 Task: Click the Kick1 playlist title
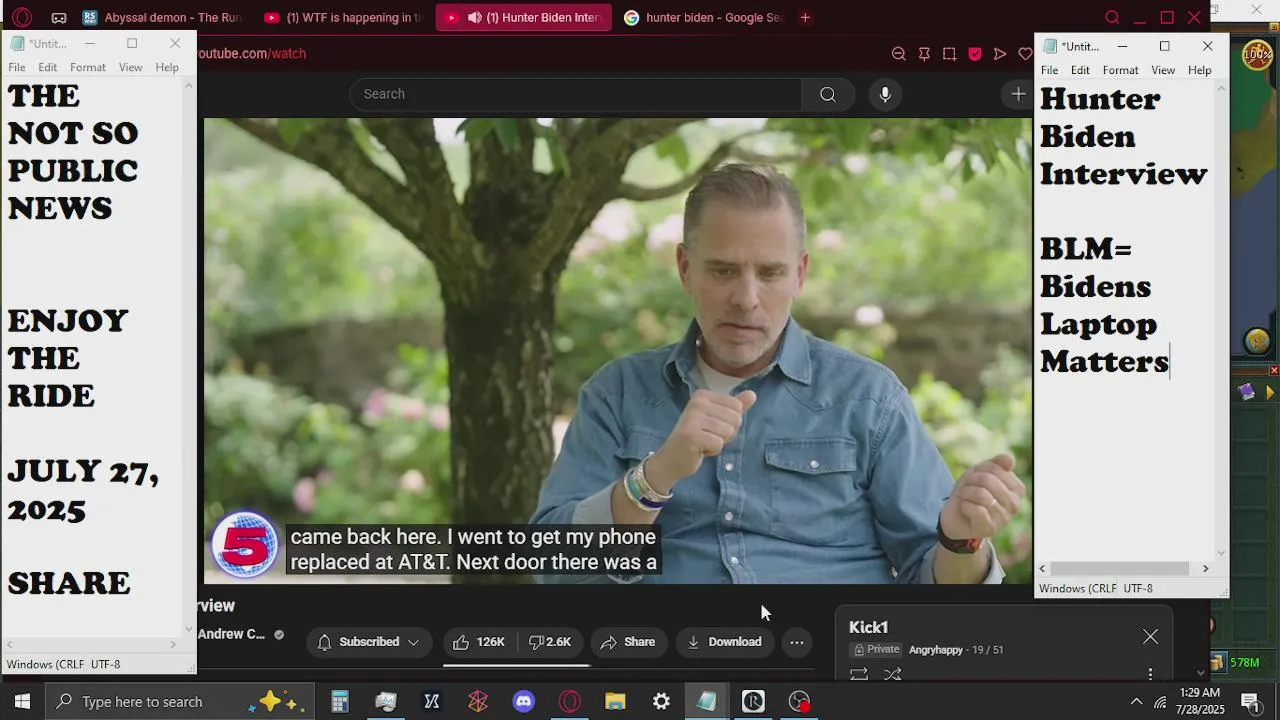coord(868,627)
